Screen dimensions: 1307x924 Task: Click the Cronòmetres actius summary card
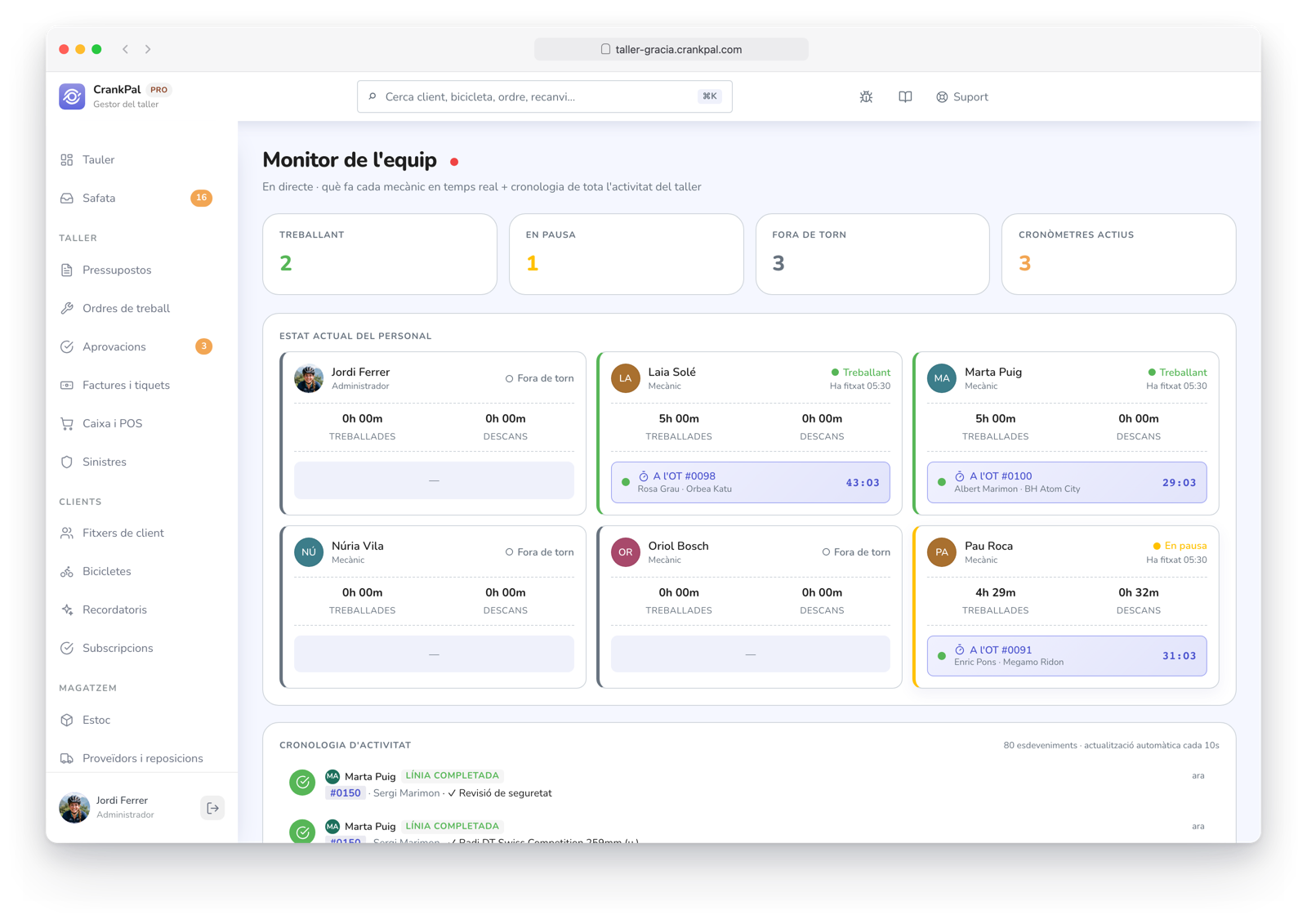click(1119, 254)
